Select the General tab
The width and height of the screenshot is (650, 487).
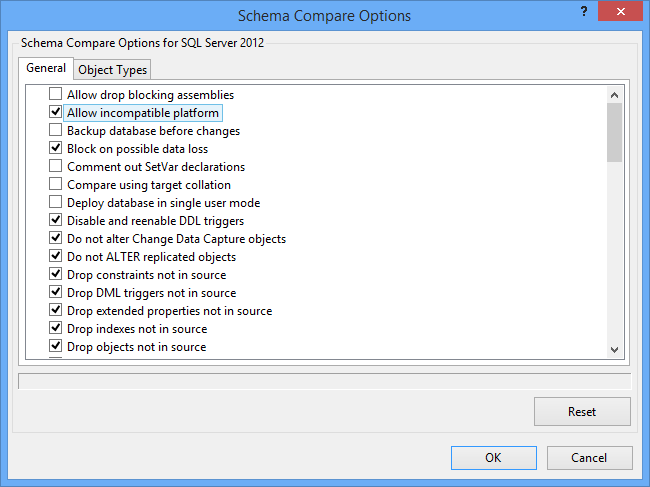pos(46,68)
